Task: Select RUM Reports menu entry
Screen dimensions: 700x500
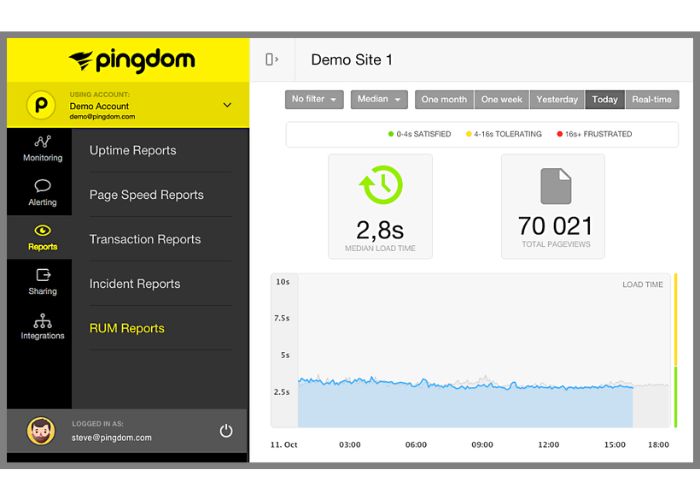Action: [x=127, y=328]
